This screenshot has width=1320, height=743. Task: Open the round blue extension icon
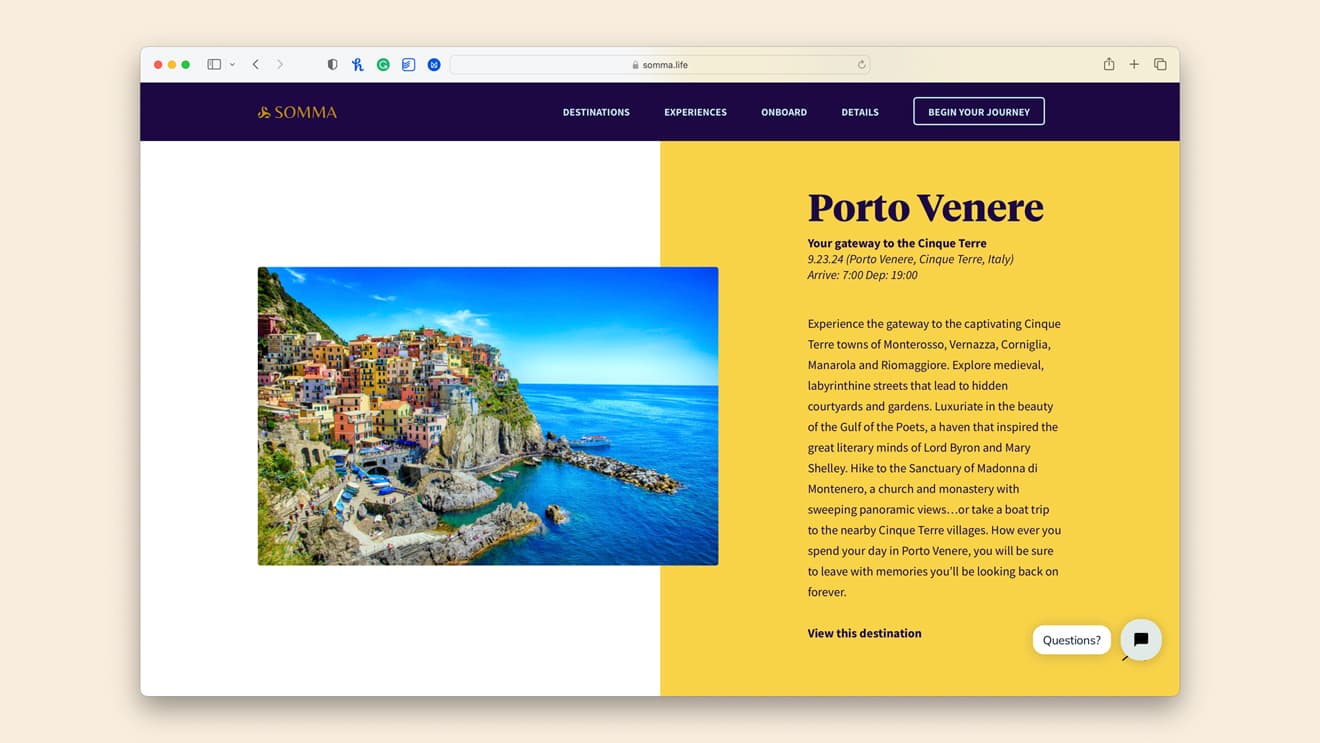coord(434,64)
